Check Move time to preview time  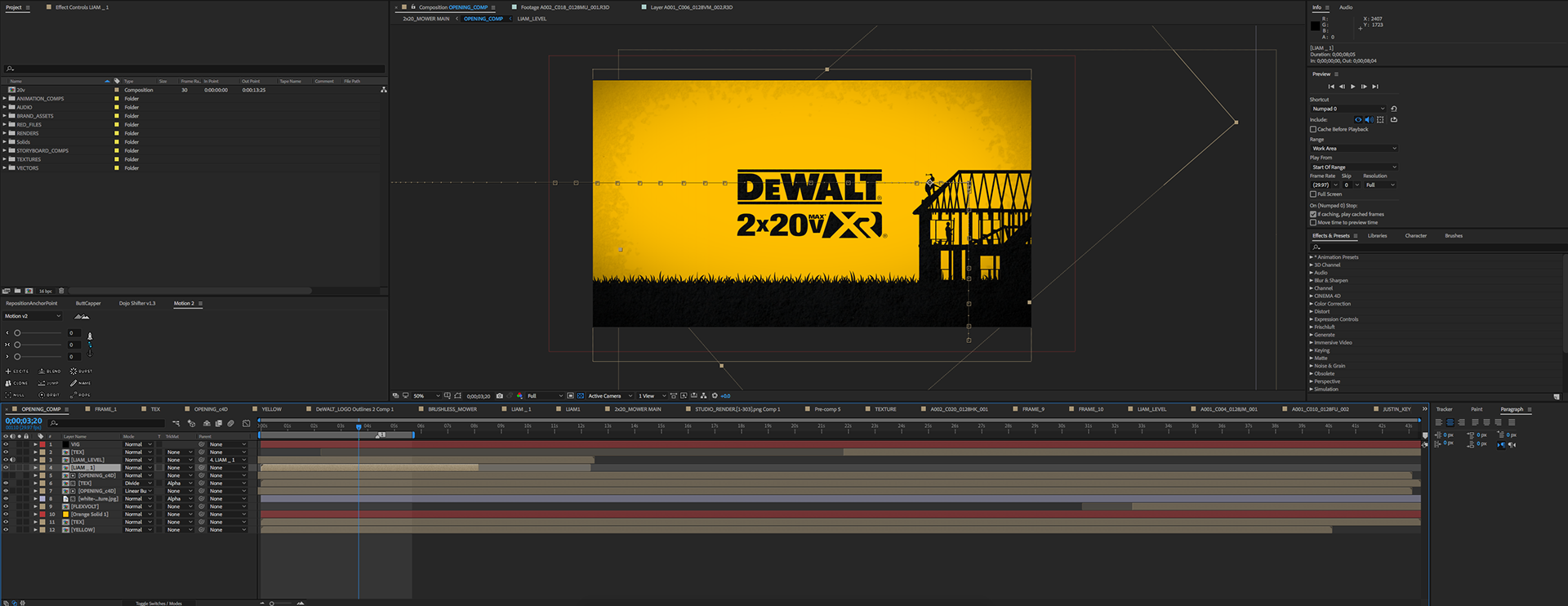pyautogui.click(x=1313, y=222)
